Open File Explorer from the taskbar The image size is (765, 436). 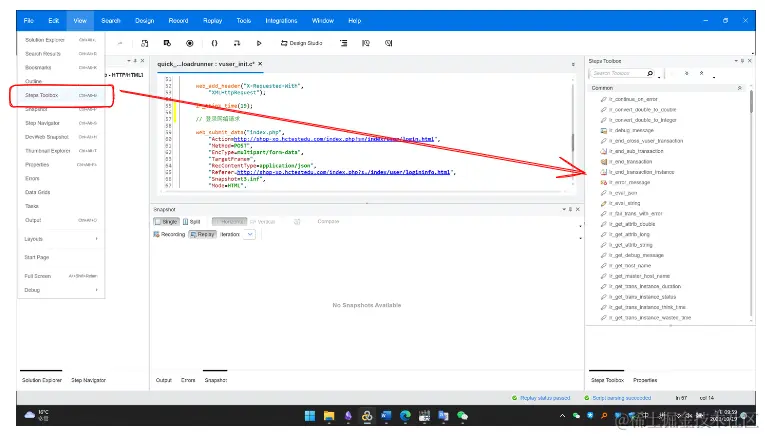(x=329, y=416)
